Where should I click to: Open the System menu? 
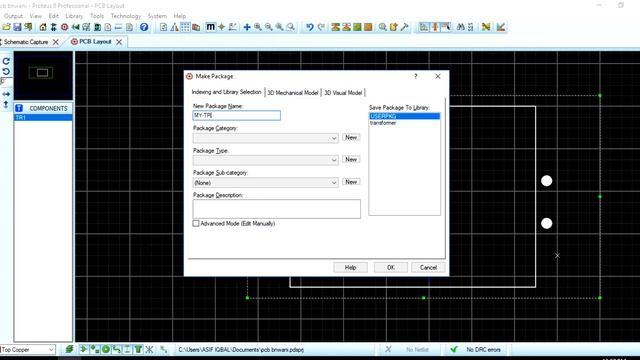(157, 16)
